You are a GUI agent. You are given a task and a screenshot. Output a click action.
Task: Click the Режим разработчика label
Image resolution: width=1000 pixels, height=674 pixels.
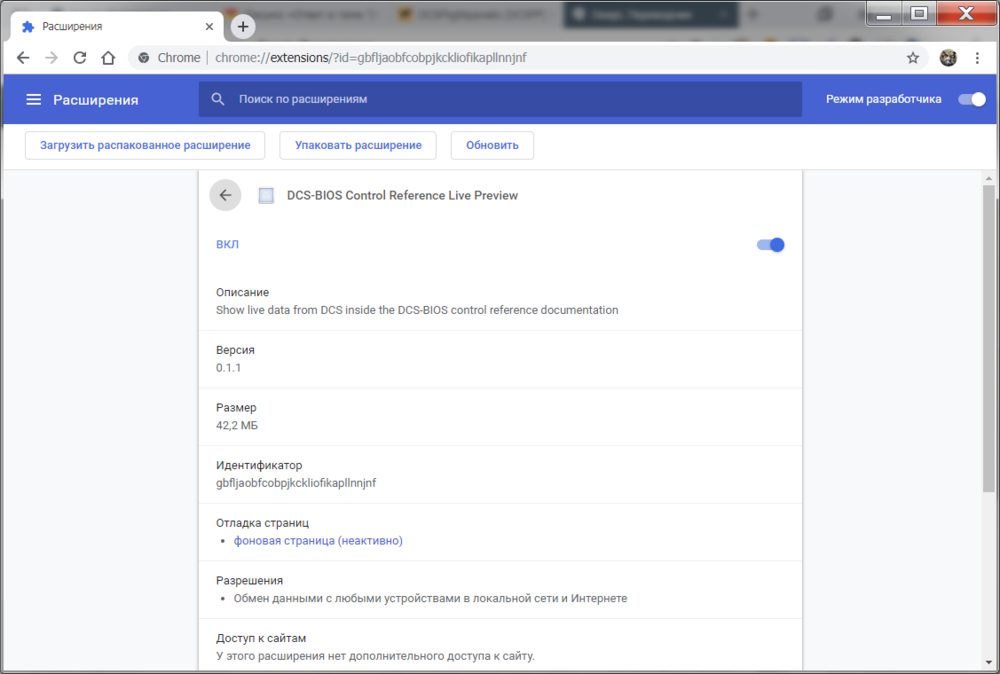[x=883, y=99]
